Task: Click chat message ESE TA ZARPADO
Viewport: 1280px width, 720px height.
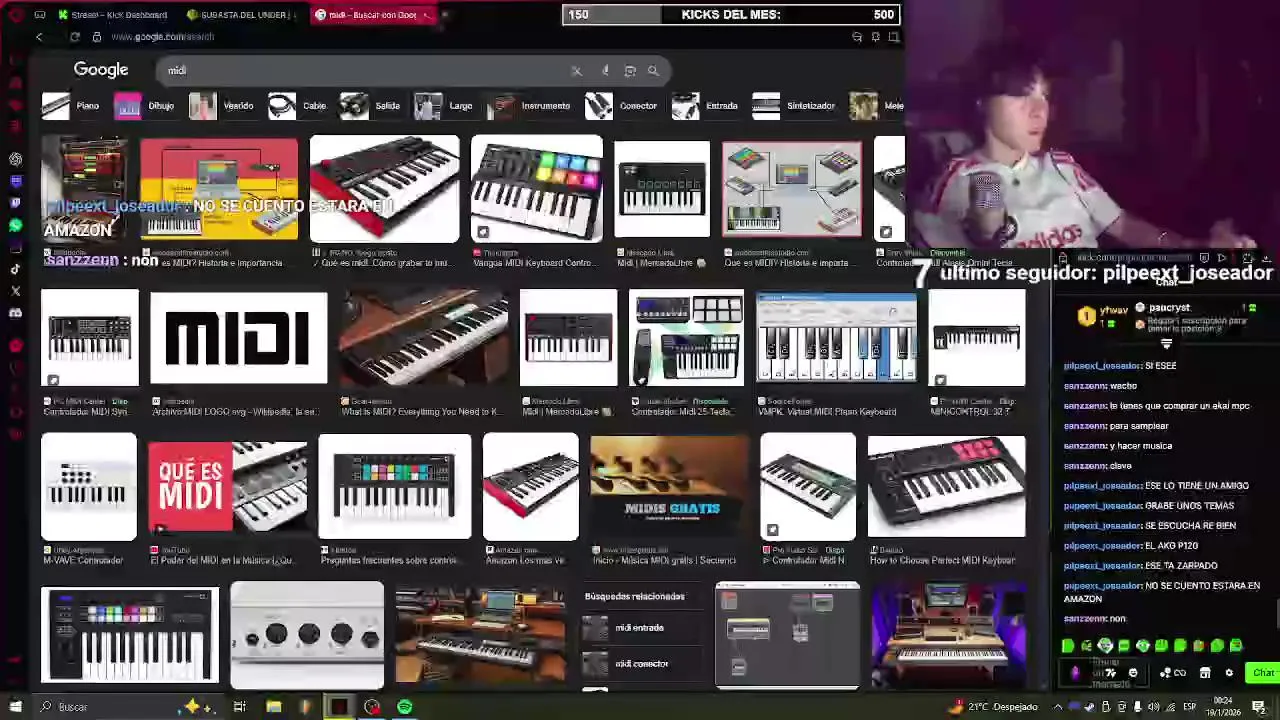Action: tap(1181, 566)
